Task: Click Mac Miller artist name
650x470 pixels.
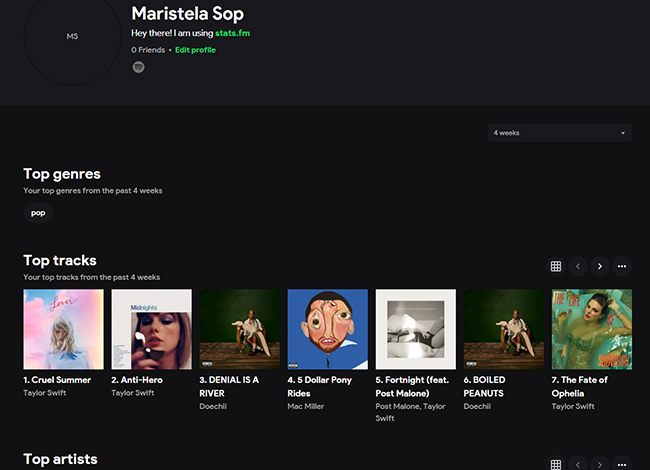Action: [x=306, y=407]
